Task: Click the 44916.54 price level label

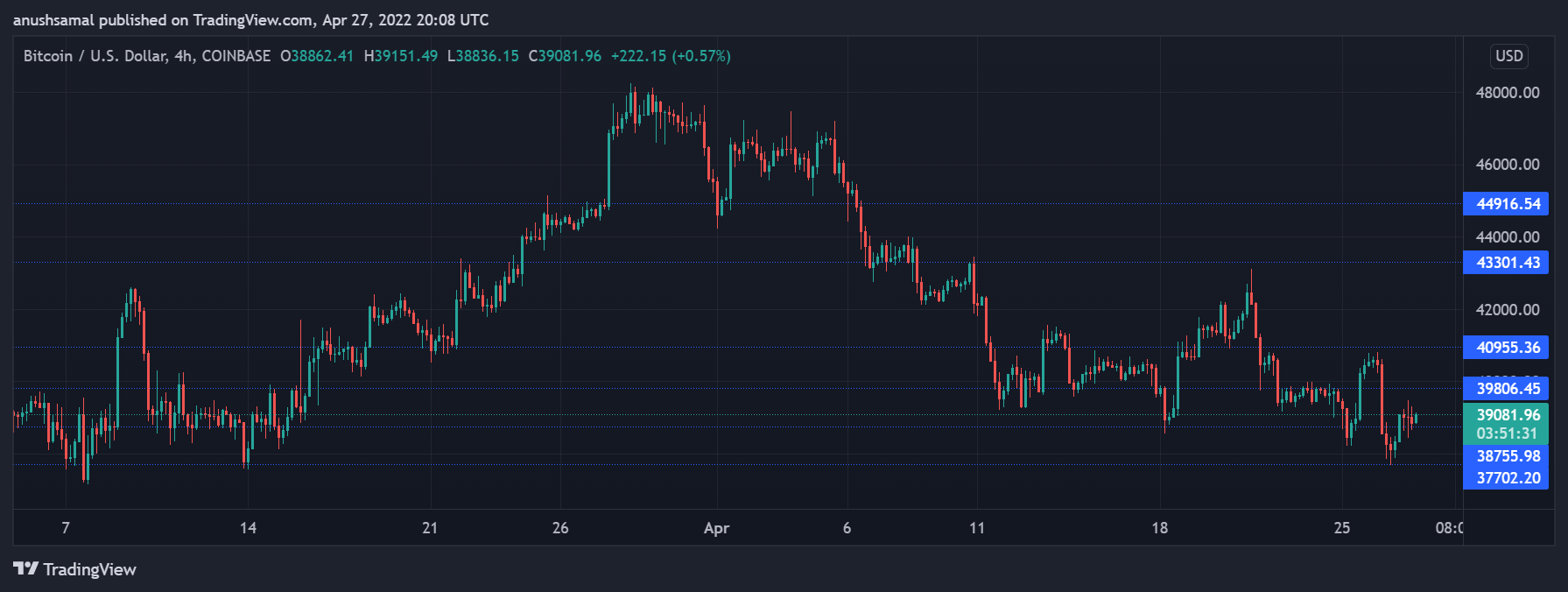Action: click(1507, 204)
